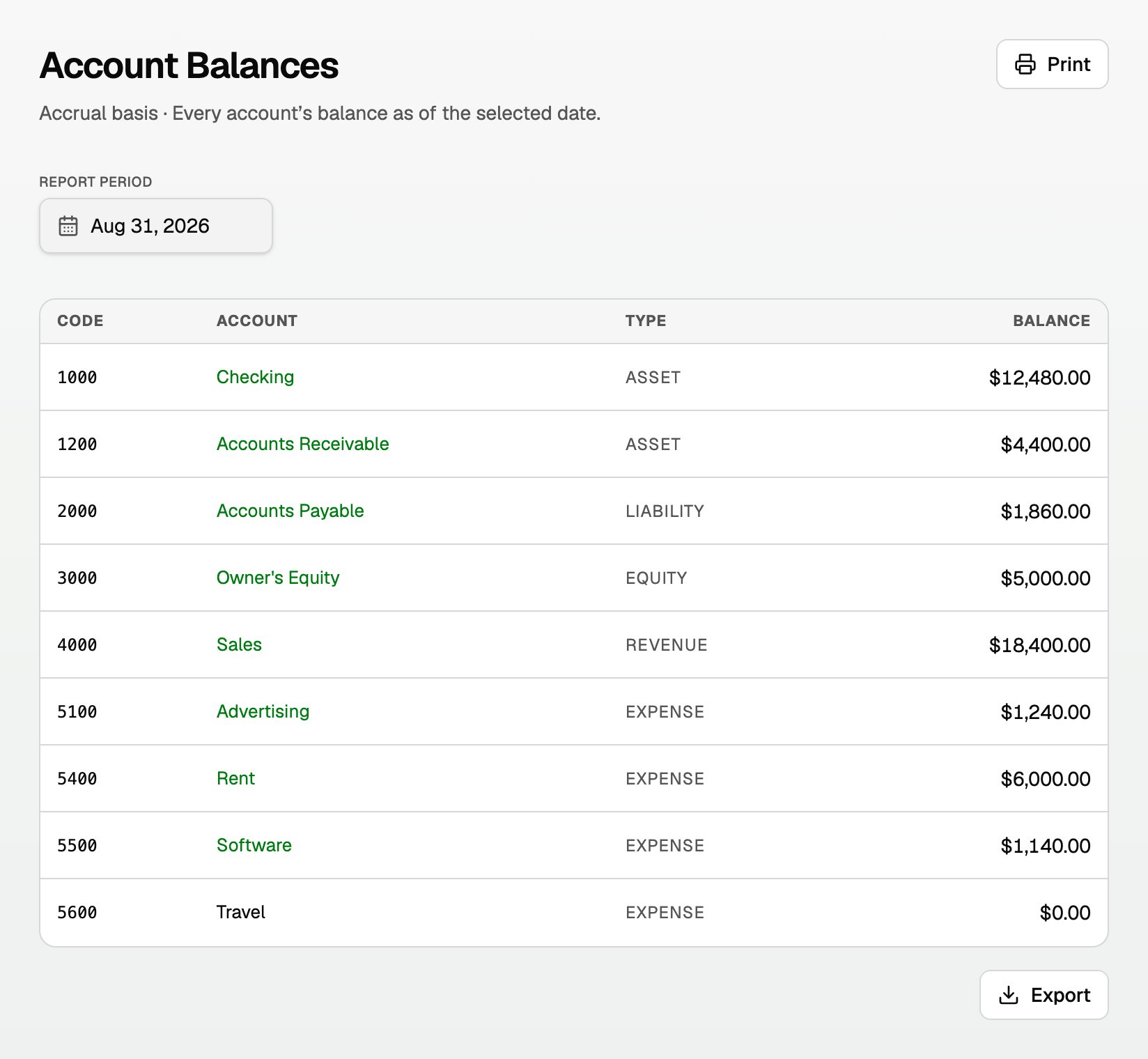This screenshot has width=1148, height=1059.
Task: Click the download icon in Export button
Action: click(x=1008, y=995)
